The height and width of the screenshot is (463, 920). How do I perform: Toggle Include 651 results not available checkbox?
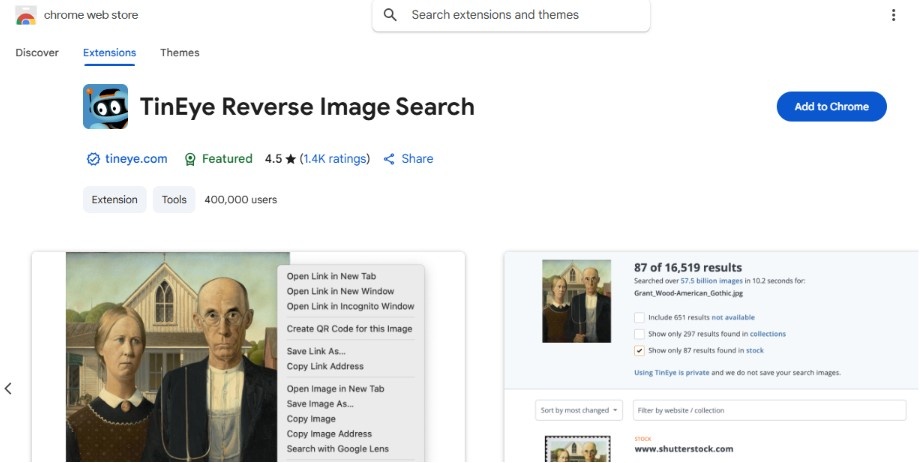(x=640, y=317)
